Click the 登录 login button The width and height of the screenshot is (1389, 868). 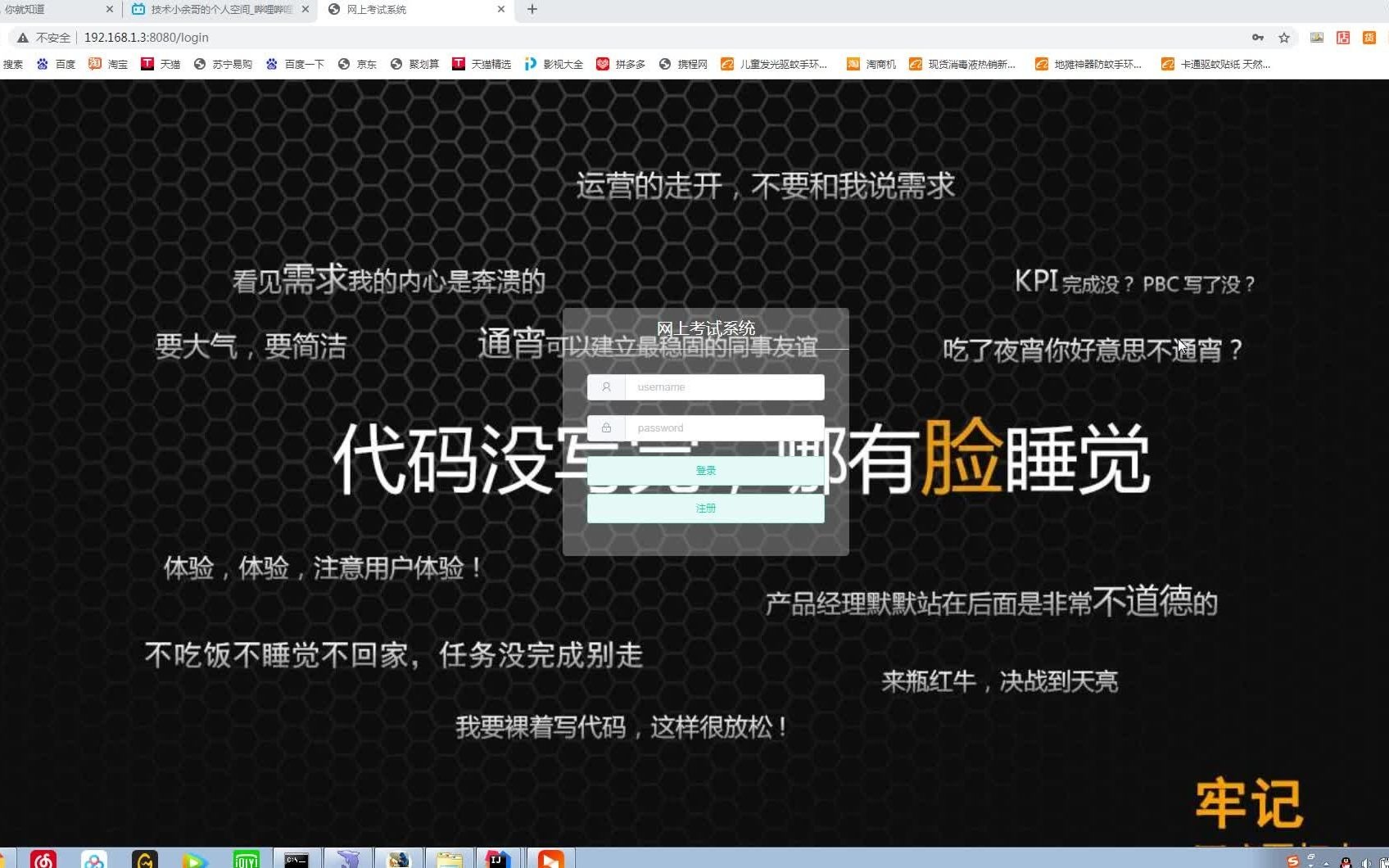coord(705,471)
